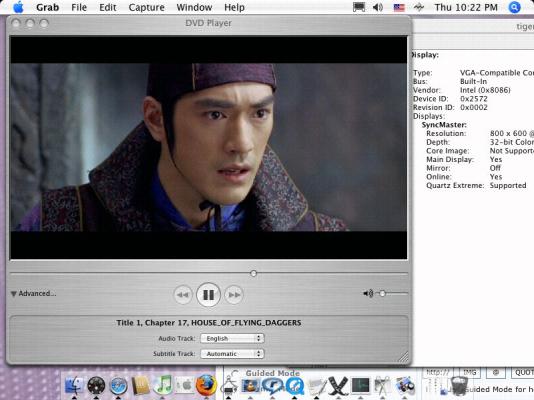Open QuickTime Player from the Dock
Viewport: 534px width, 400px height.
[295, 386]
